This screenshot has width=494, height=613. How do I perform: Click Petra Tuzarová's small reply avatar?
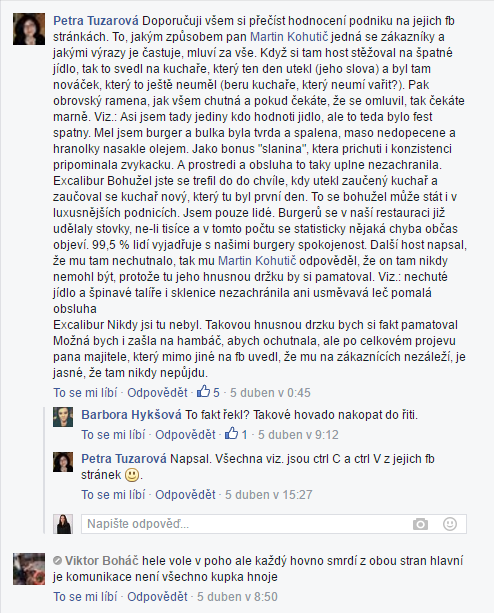(x=63, y=462)
